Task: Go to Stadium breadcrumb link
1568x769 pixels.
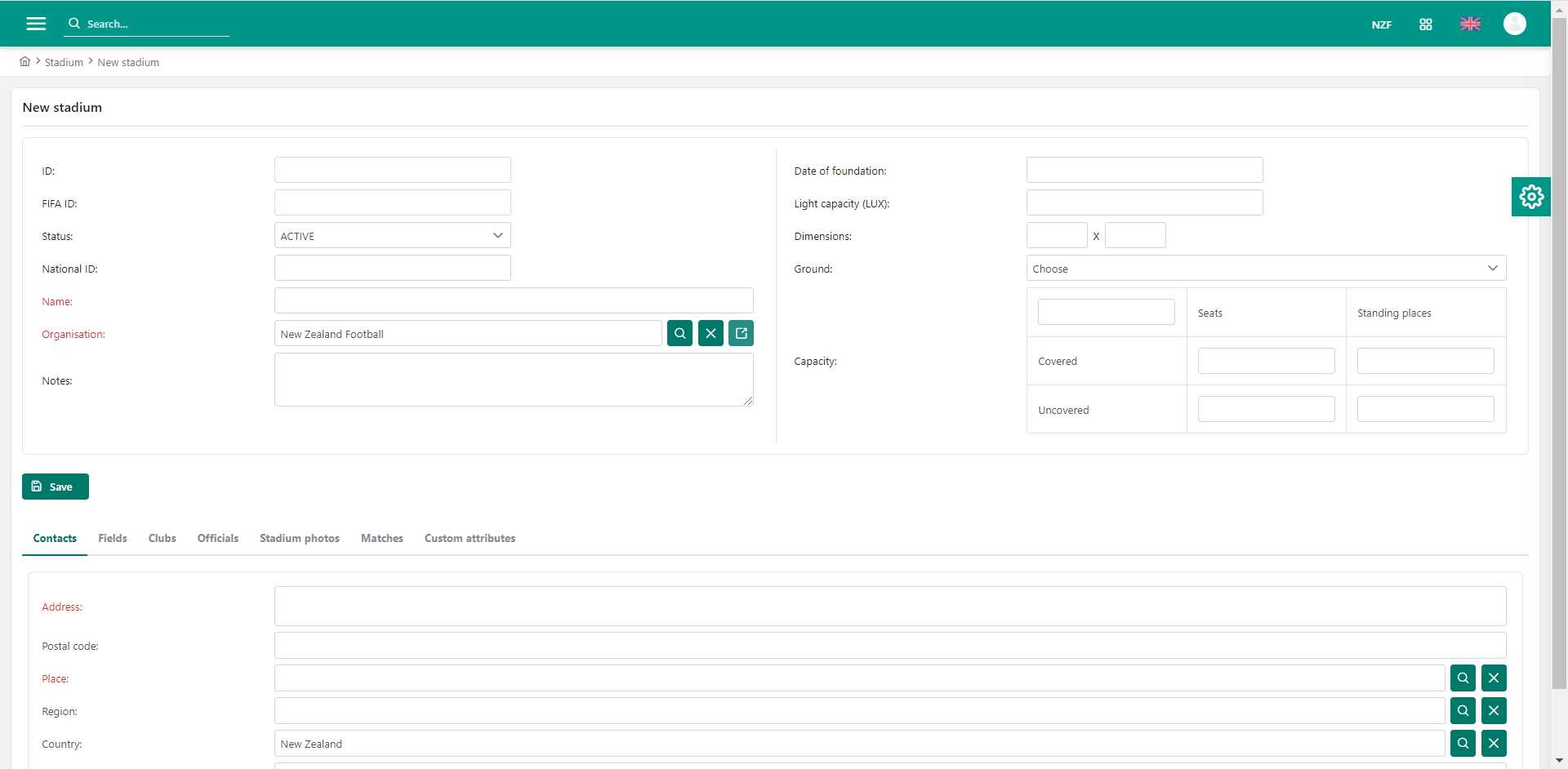Action: (x=64, y=63)
